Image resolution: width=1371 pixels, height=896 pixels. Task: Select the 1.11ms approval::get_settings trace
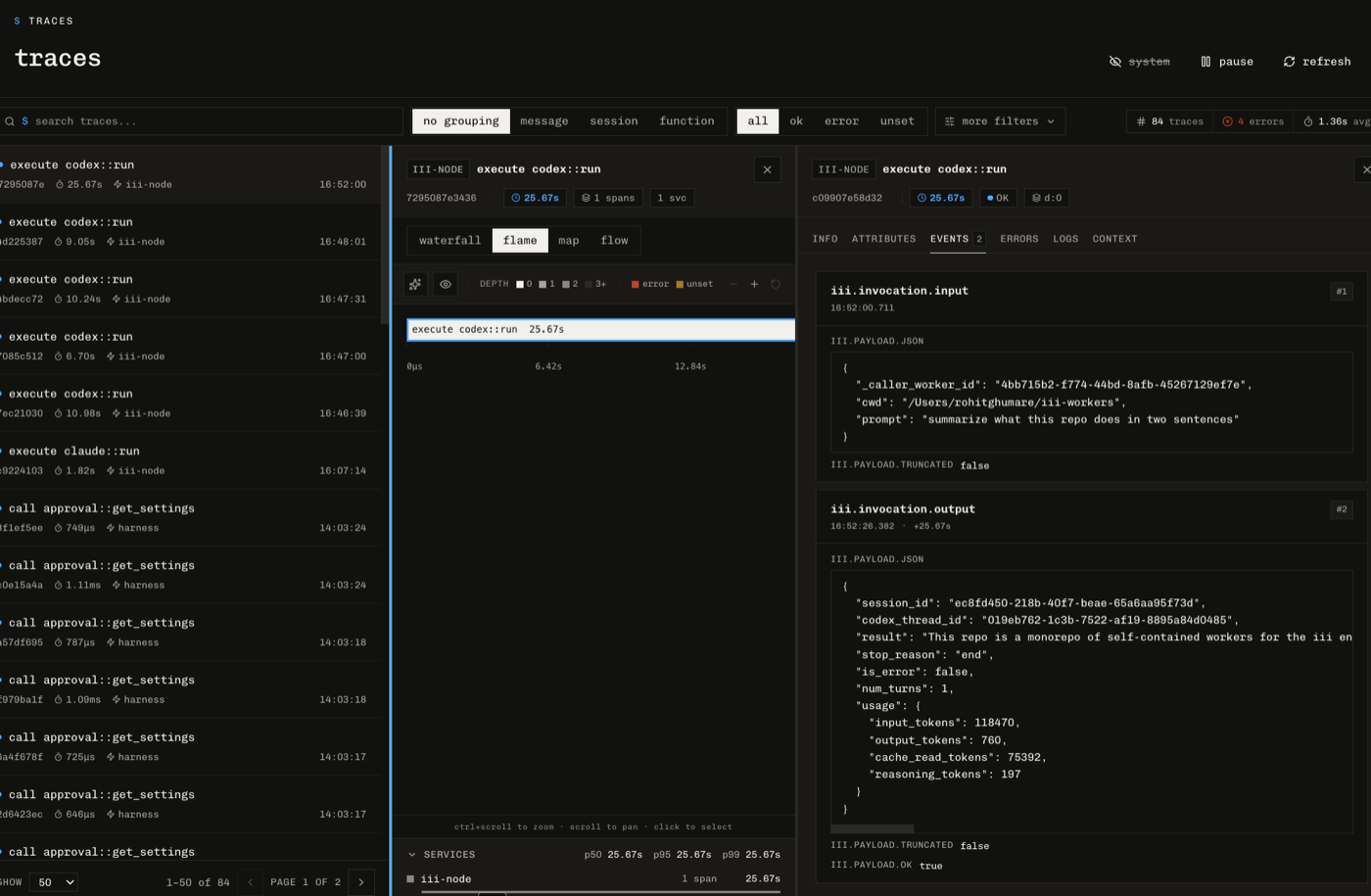(x=189, y=576)
